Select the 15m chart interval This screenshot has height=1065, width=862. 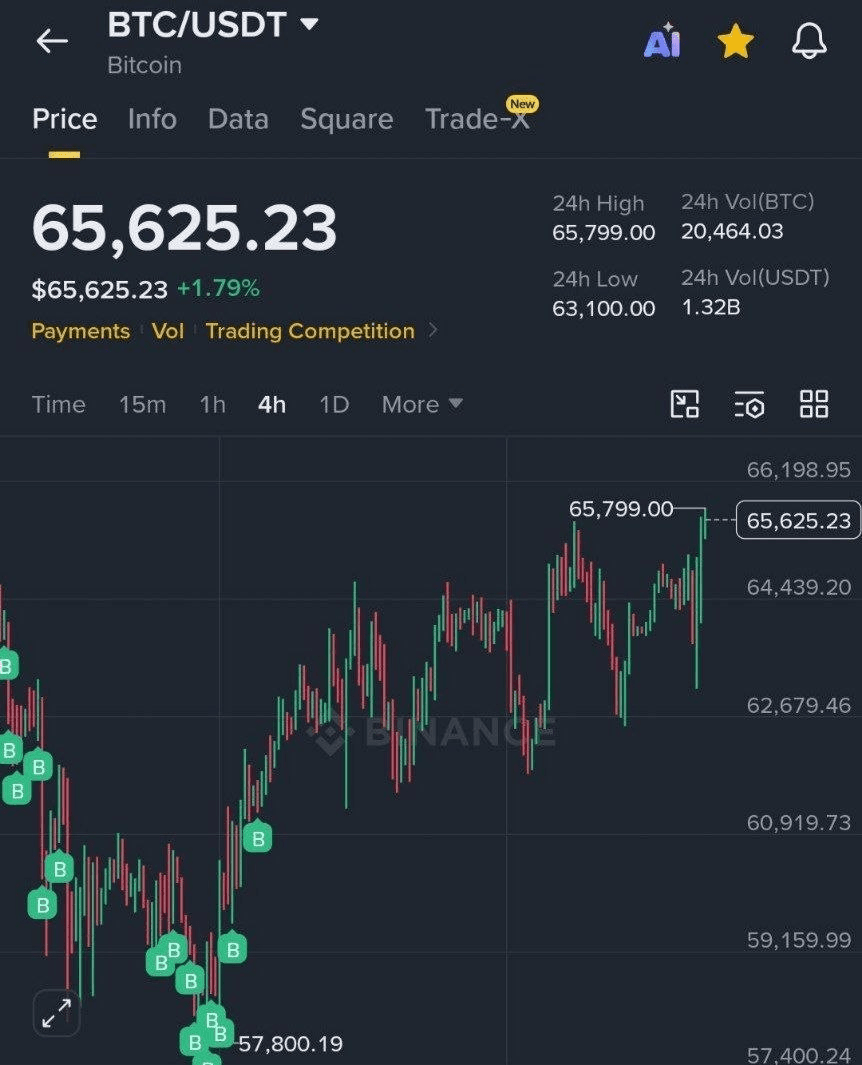tap(142, 405)
